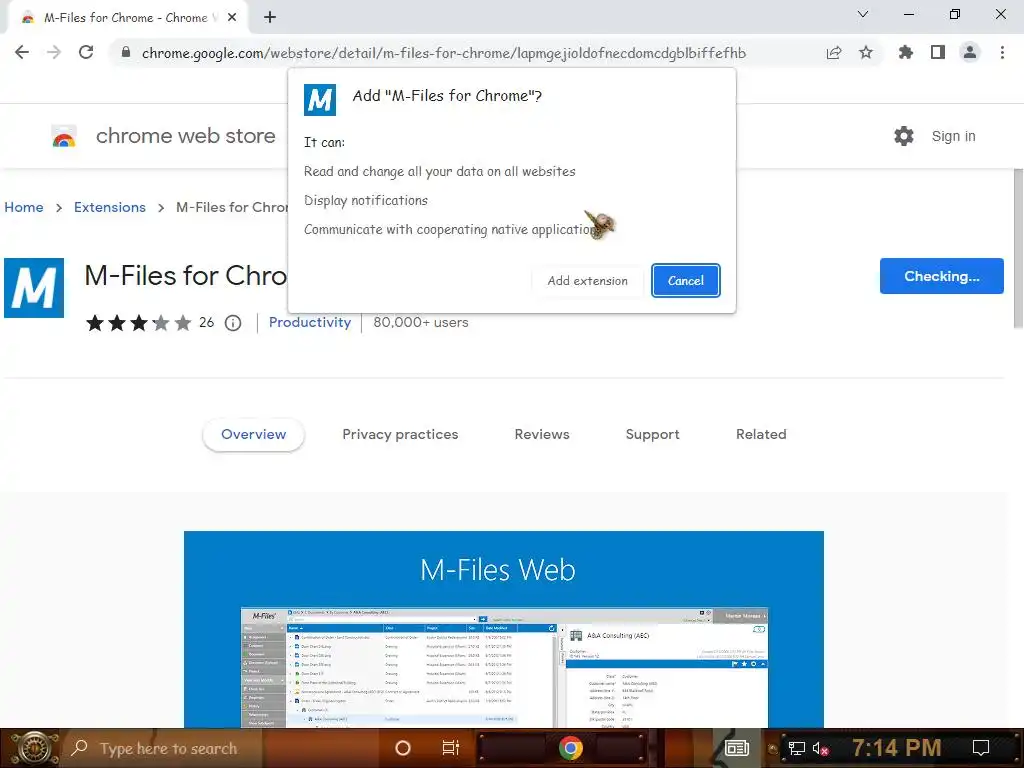Viewport: 1024px width, 768px height.
Task: Click the page vertical scrollbar
Action: (1018, 248)
